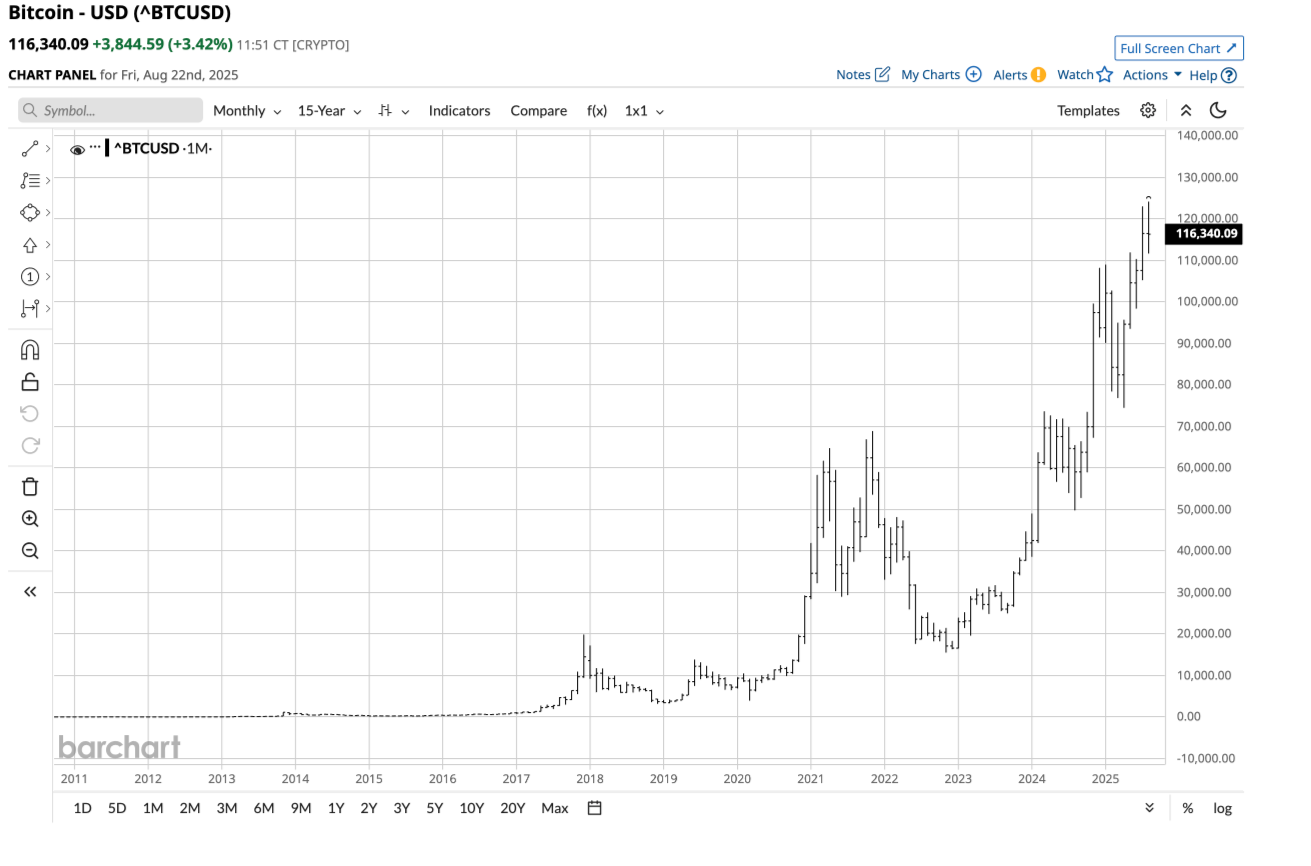Click the CHART PANEL date heading
Screen dimensions: 1311x866
(x=123, y=75)
